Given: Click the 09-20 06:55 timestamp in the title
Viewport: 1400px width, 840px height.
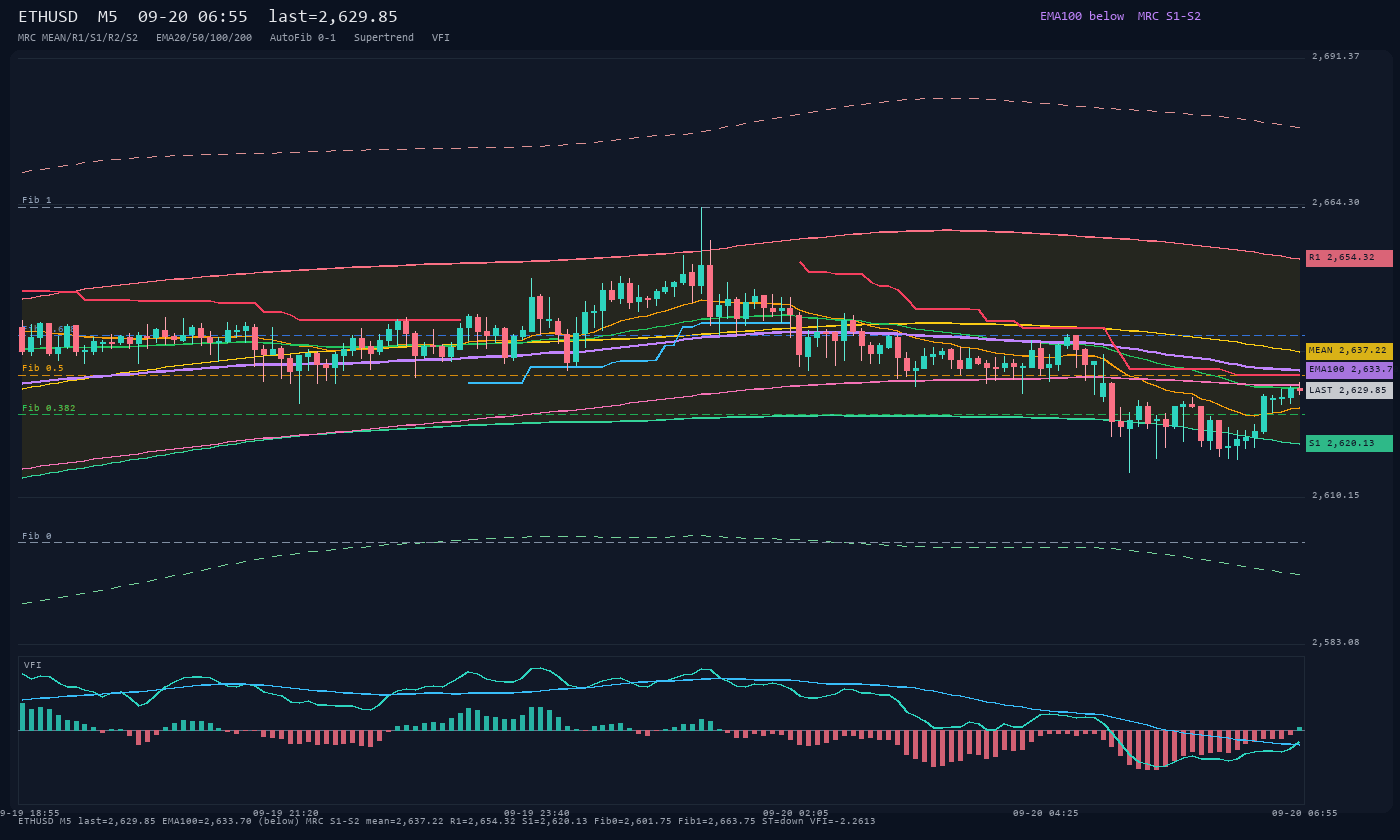Looking at the screenshot, I should (x=193, y=17).
